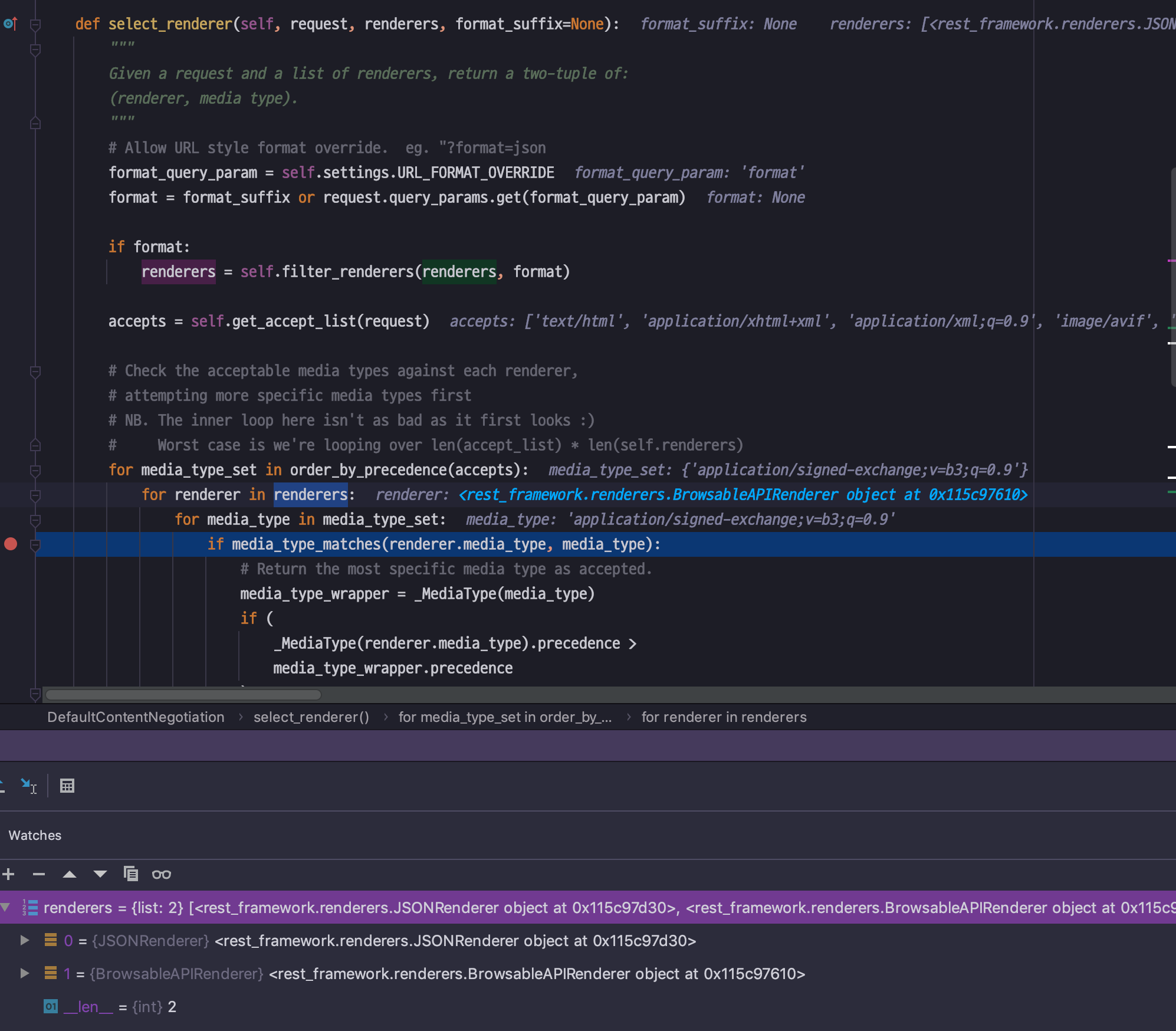
Task: Click the BrowsableAPIRenderer inline debug value link
Action: [743, 494]
